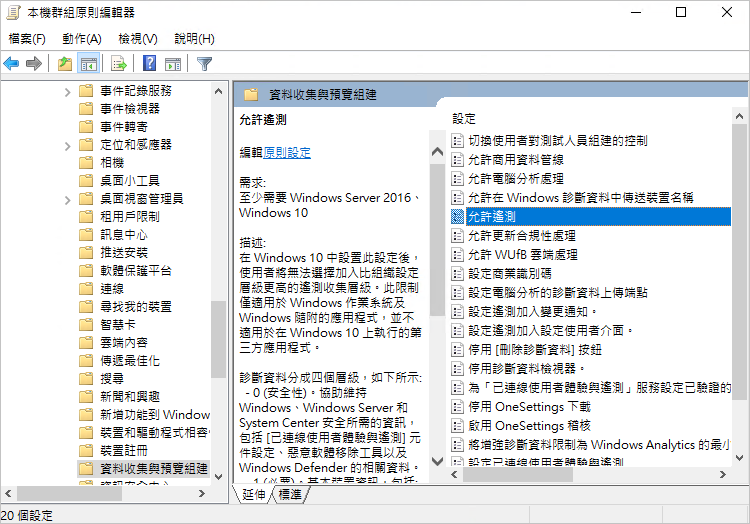This screenshot has height=524, width=750.
Task: Select 事件檢視器 folder in tree
Action: tap(130, 109)
